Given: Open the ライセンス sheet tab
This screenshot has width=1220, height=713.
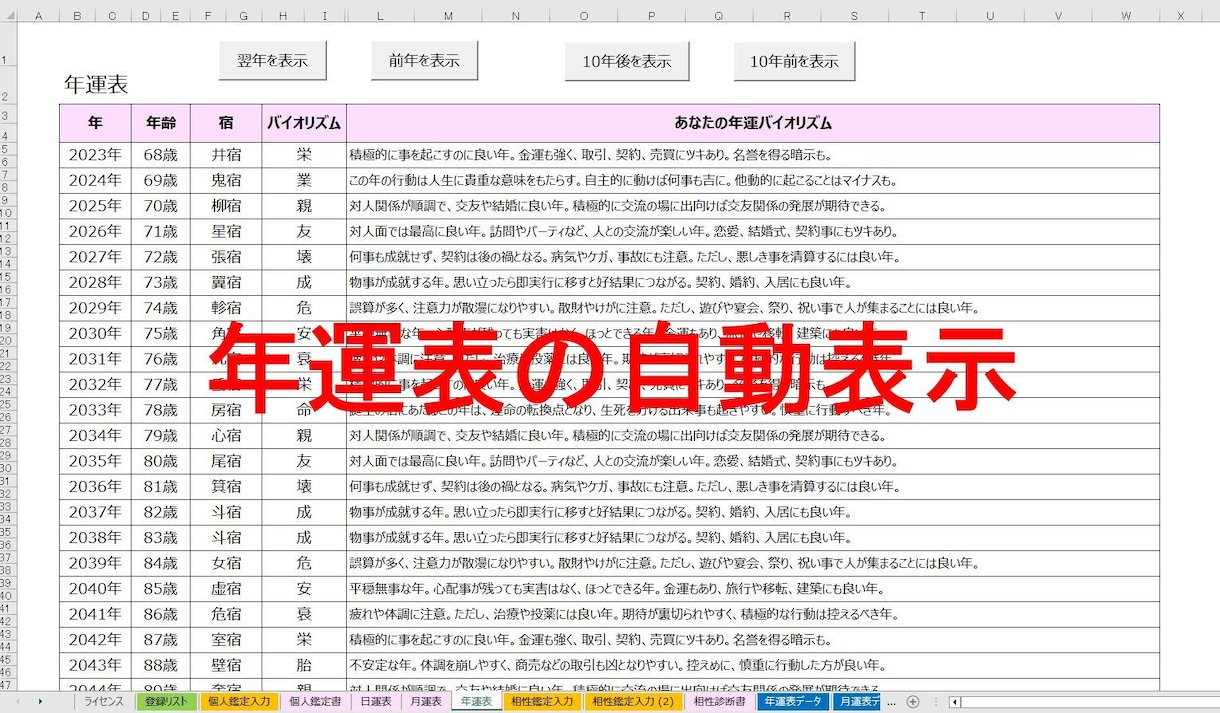Looking at the screenshot, I should point(104,702).
